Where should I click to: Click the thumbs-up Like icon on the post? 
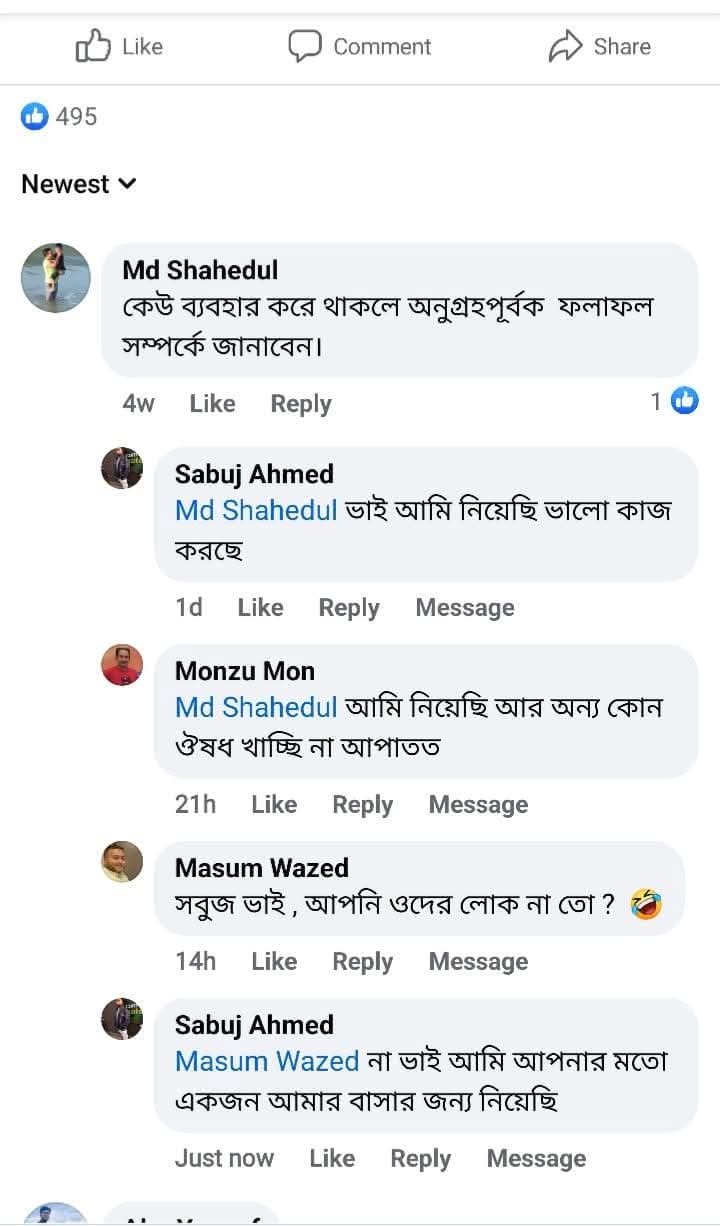click(92, 46)
